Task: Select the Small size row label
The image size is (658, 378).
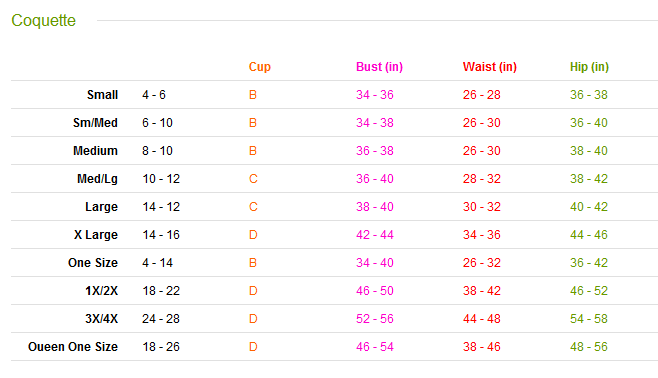Action: click(102, 95)
